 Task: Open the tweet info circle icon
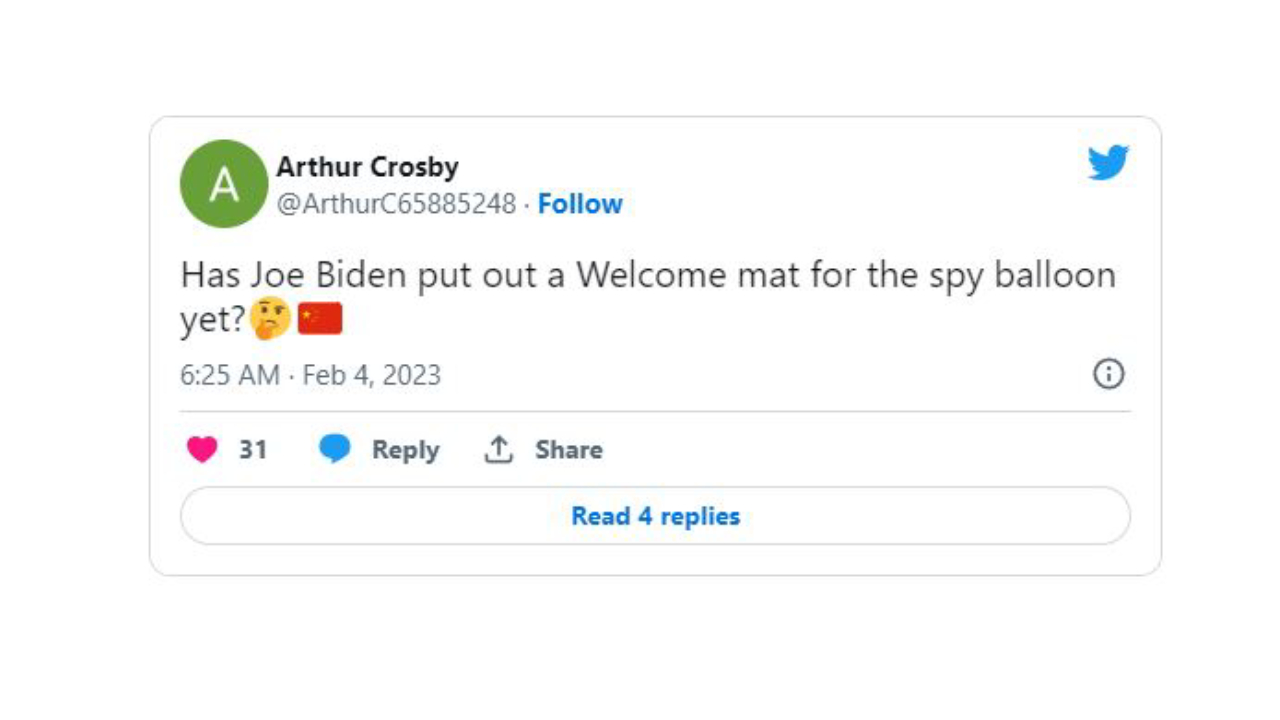1108,374
